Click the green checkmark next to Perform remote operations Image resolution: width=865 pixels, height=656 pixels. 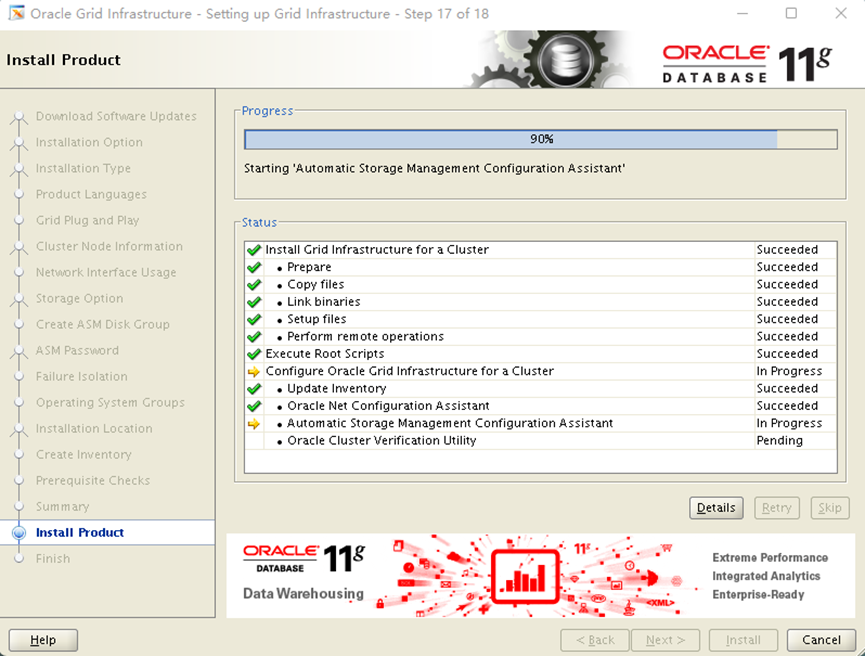click(254, 337)
